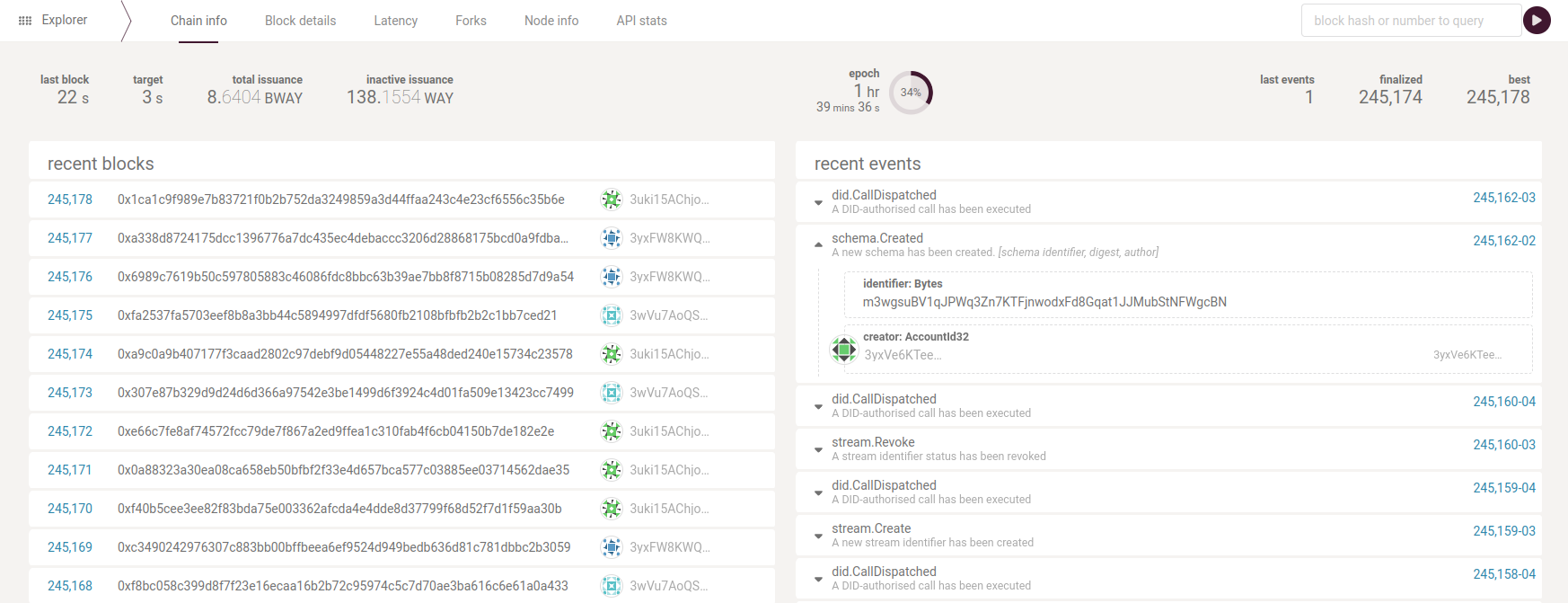Viewport: 1568px width, 603px height.
Task: Collapse the schema.Created event details
Action: tap(818, 244)
